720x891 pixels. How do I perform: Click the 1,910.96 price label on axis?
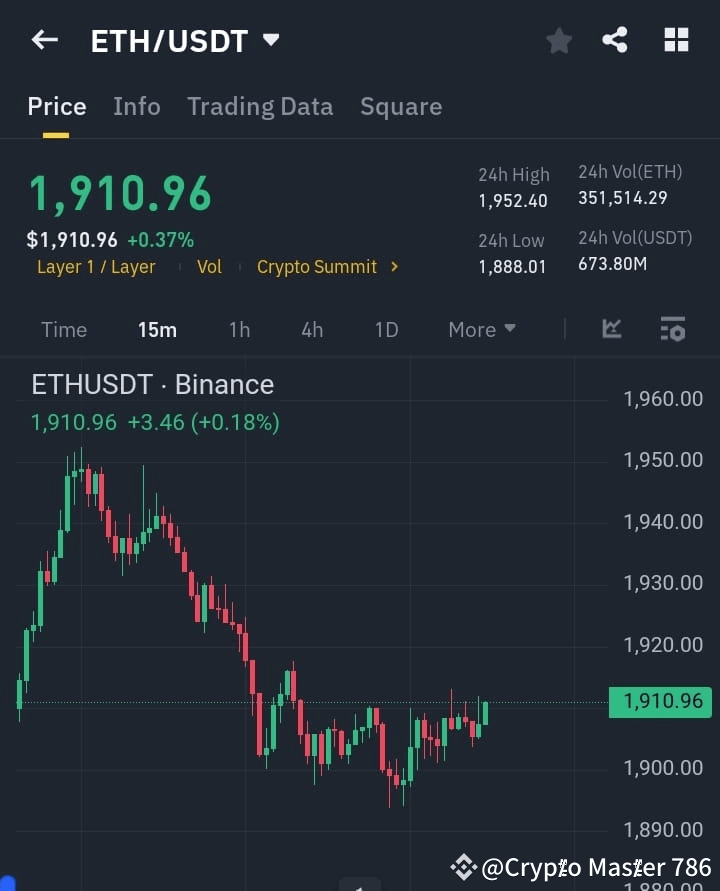click(x=660, y=703)
